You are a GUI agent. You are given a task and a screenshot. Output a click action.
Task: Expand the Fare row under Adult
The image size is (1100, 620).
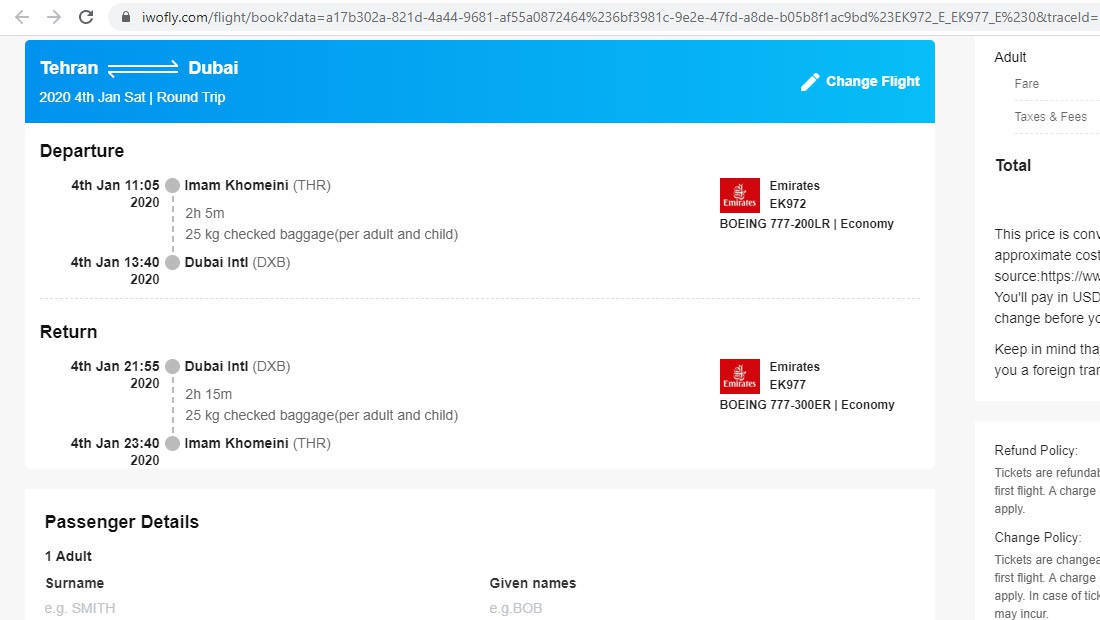pyautogui.click(x=1026, y=84)
